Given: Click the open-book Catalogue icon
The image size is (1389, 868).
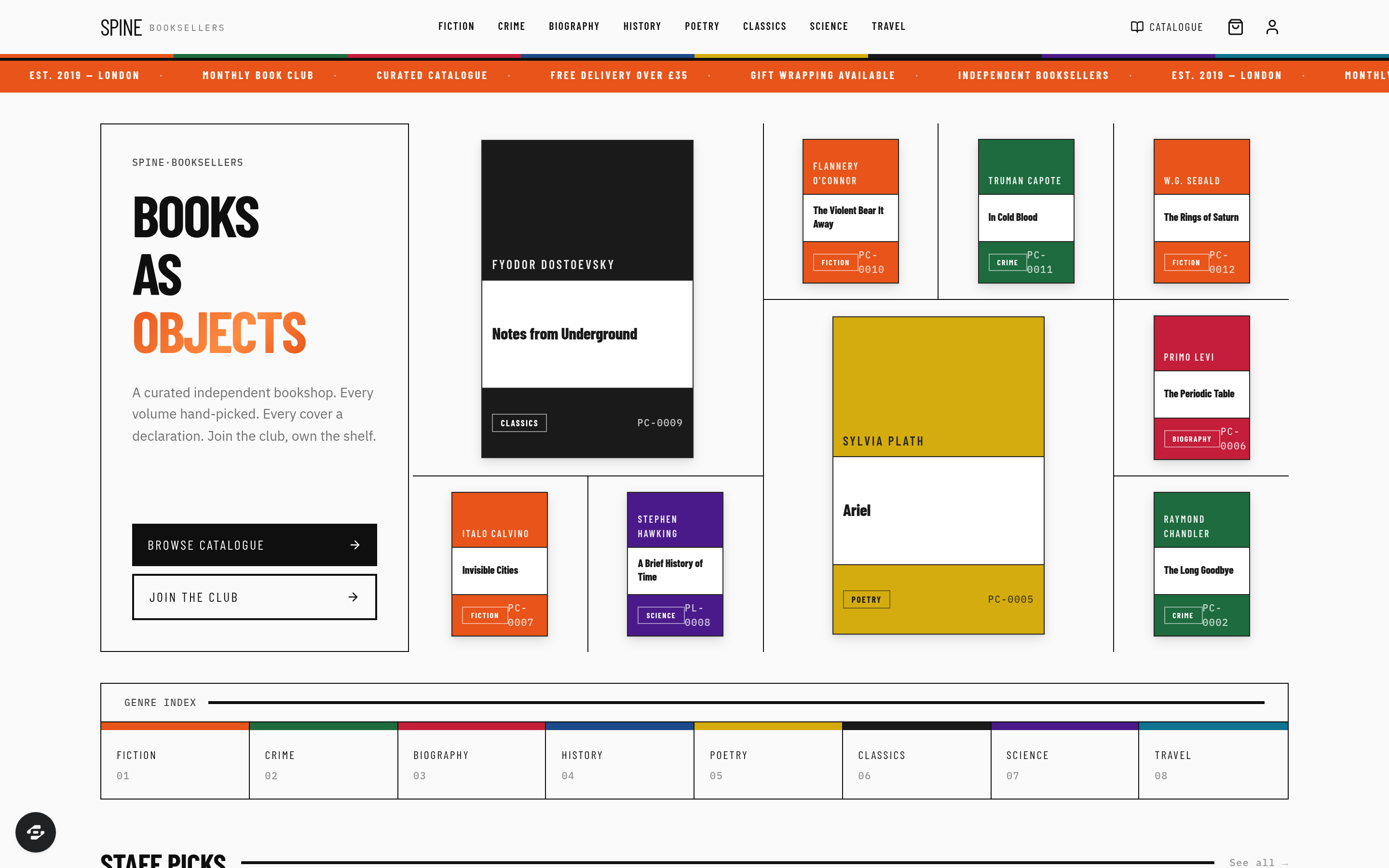Looking at the screenshot, I should click(x=1136, y=27).
